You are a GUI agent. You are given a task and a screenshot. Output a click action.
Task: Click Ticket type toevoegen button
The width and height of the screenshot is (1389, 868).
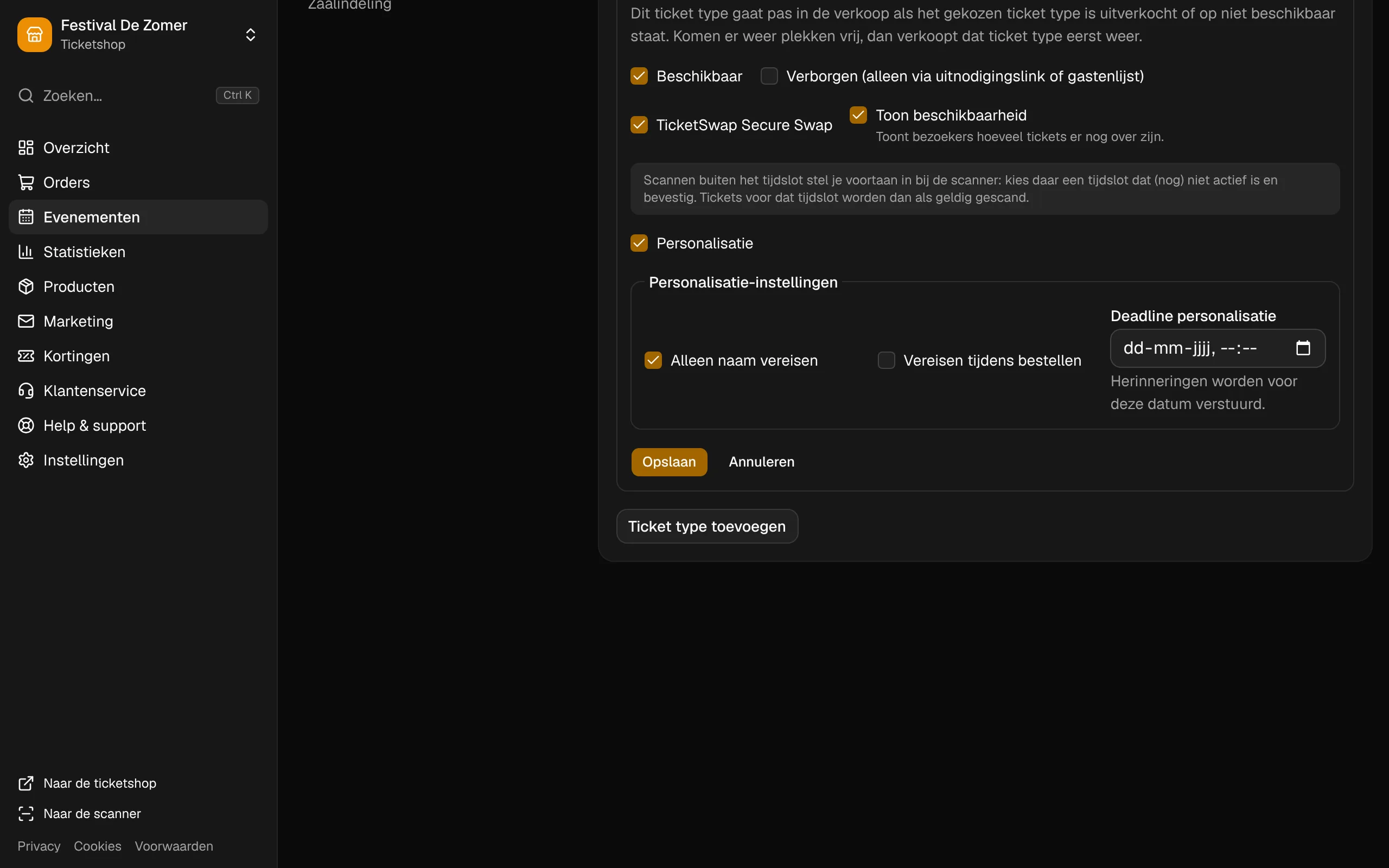tap(707, 526)
